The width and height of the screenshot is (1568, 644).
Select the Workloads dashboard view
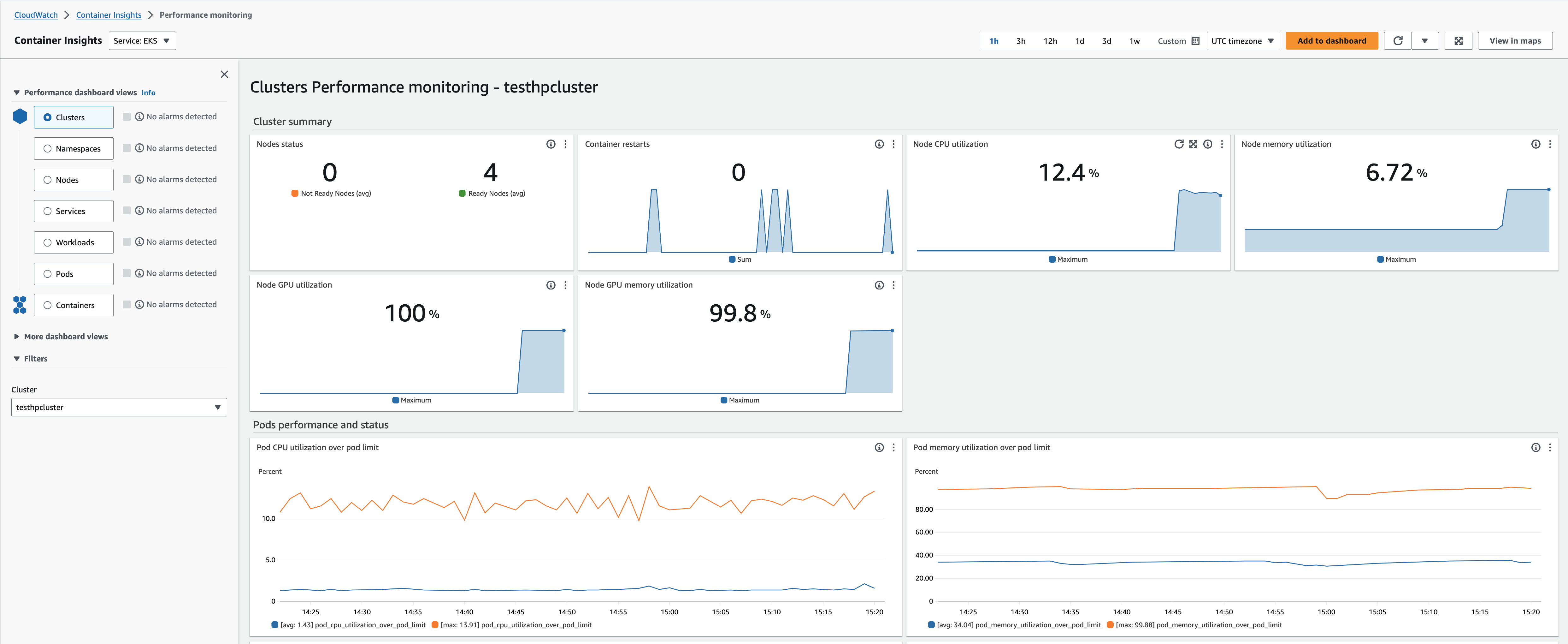pos(74,242)
